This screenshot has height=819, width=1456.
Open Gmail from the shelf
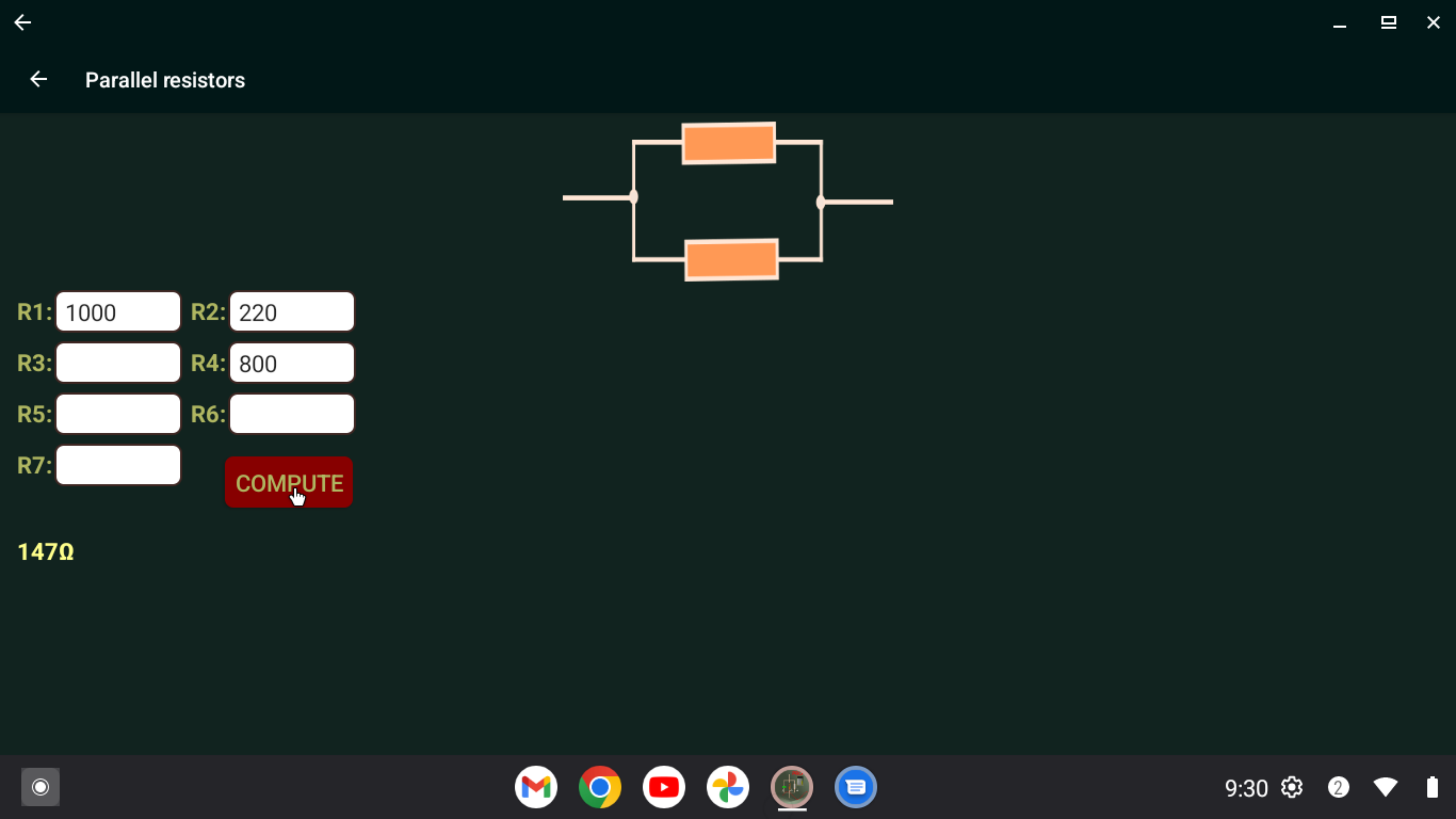click(x=536, y=787)
